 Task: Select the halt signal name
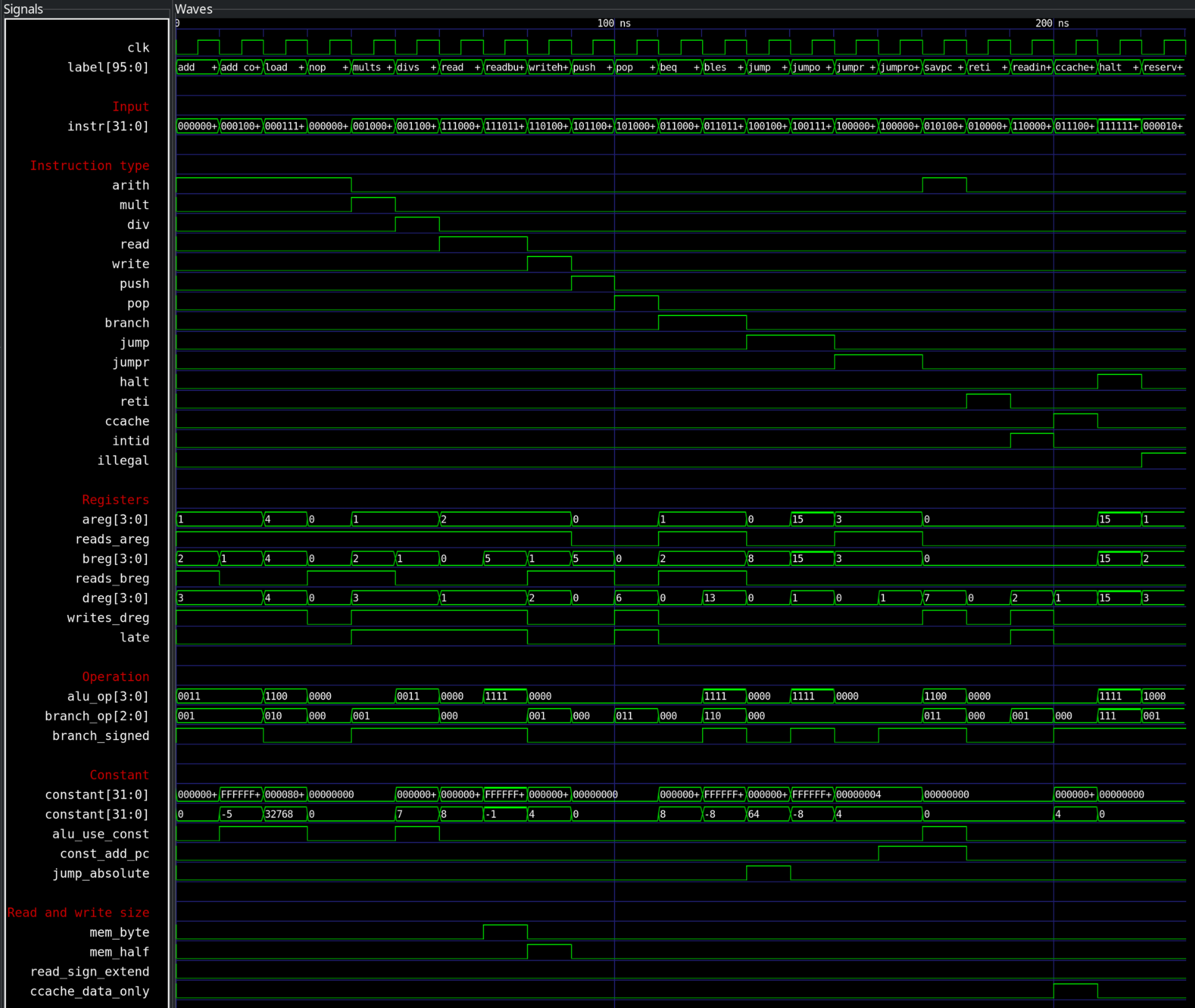tap(134, 382)
